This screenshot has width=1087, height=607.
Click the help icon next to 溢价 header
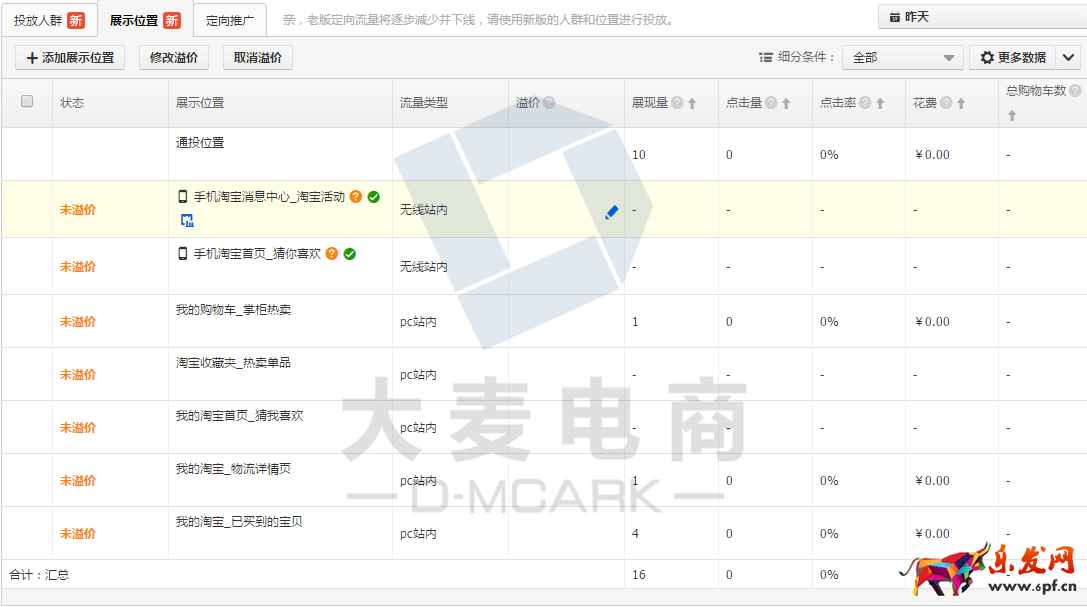pyautogui.click(x=549, y=103)
